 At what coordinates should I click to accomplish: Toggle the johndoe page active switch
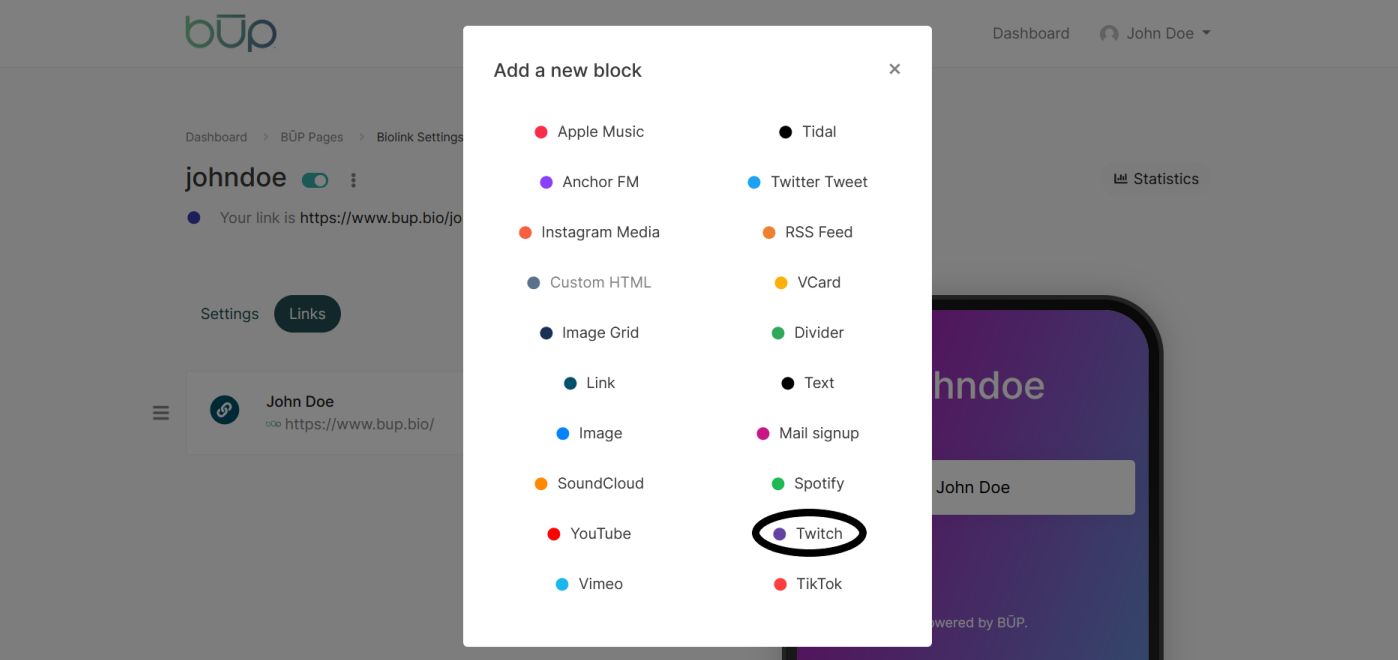pyautogui.click(x=315, y=180)
